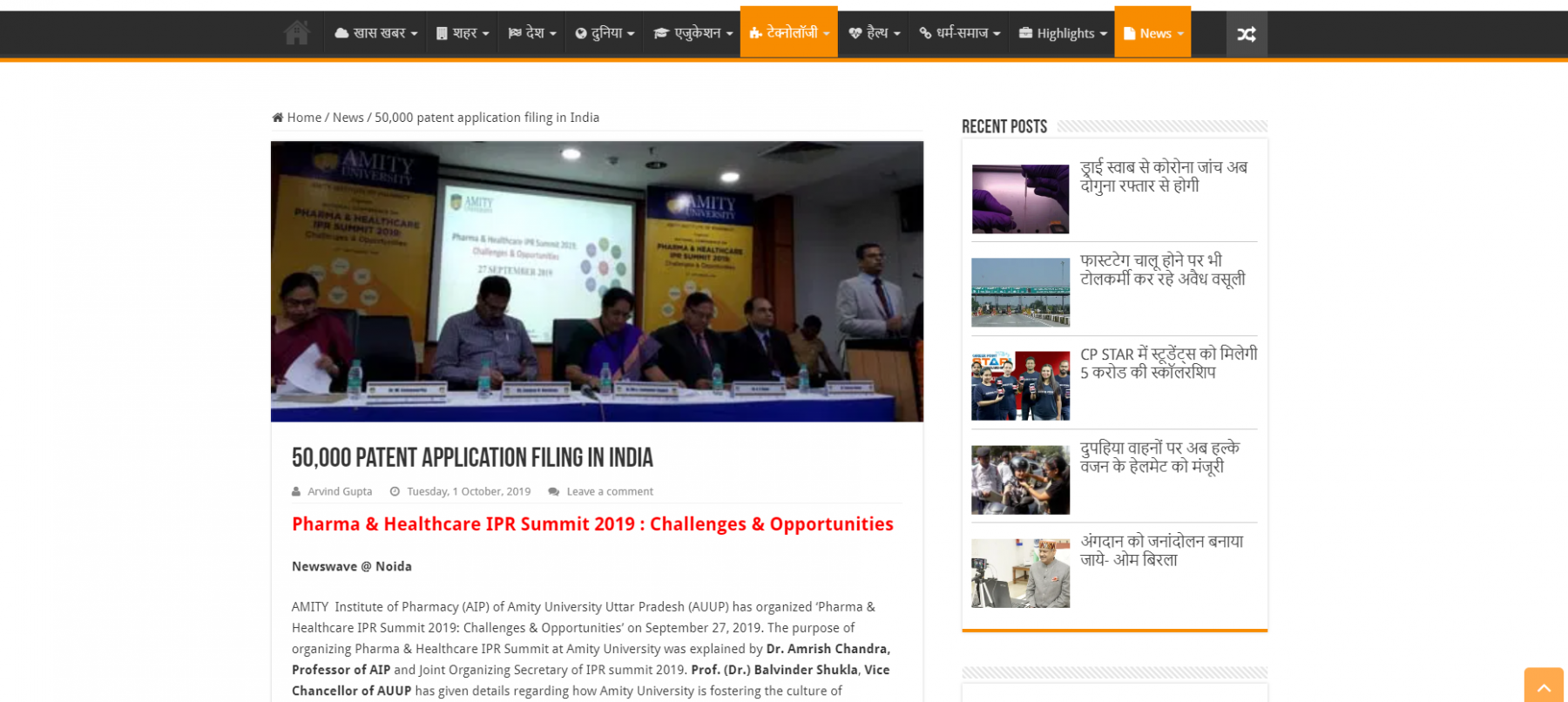Image resolution: width=1568 pixels, height=702 pixels.
Task: Open the हैल्थ navigation menu
Action: click(x=875, y=33)
